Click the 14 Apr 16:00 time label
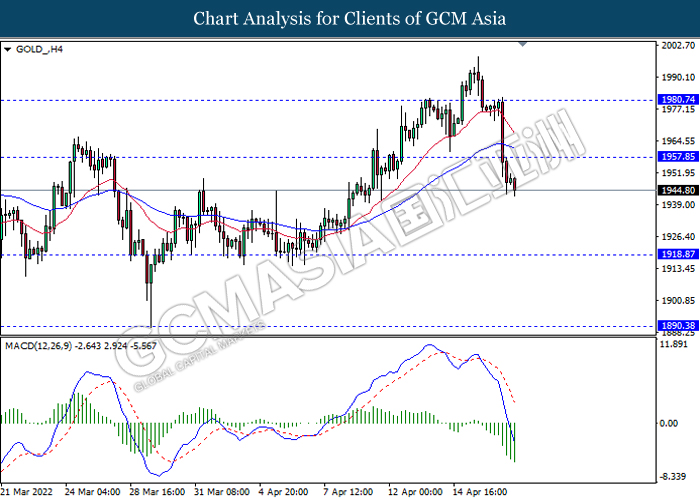The width and height of the screenshot is (700, 500). pos(481,492)
